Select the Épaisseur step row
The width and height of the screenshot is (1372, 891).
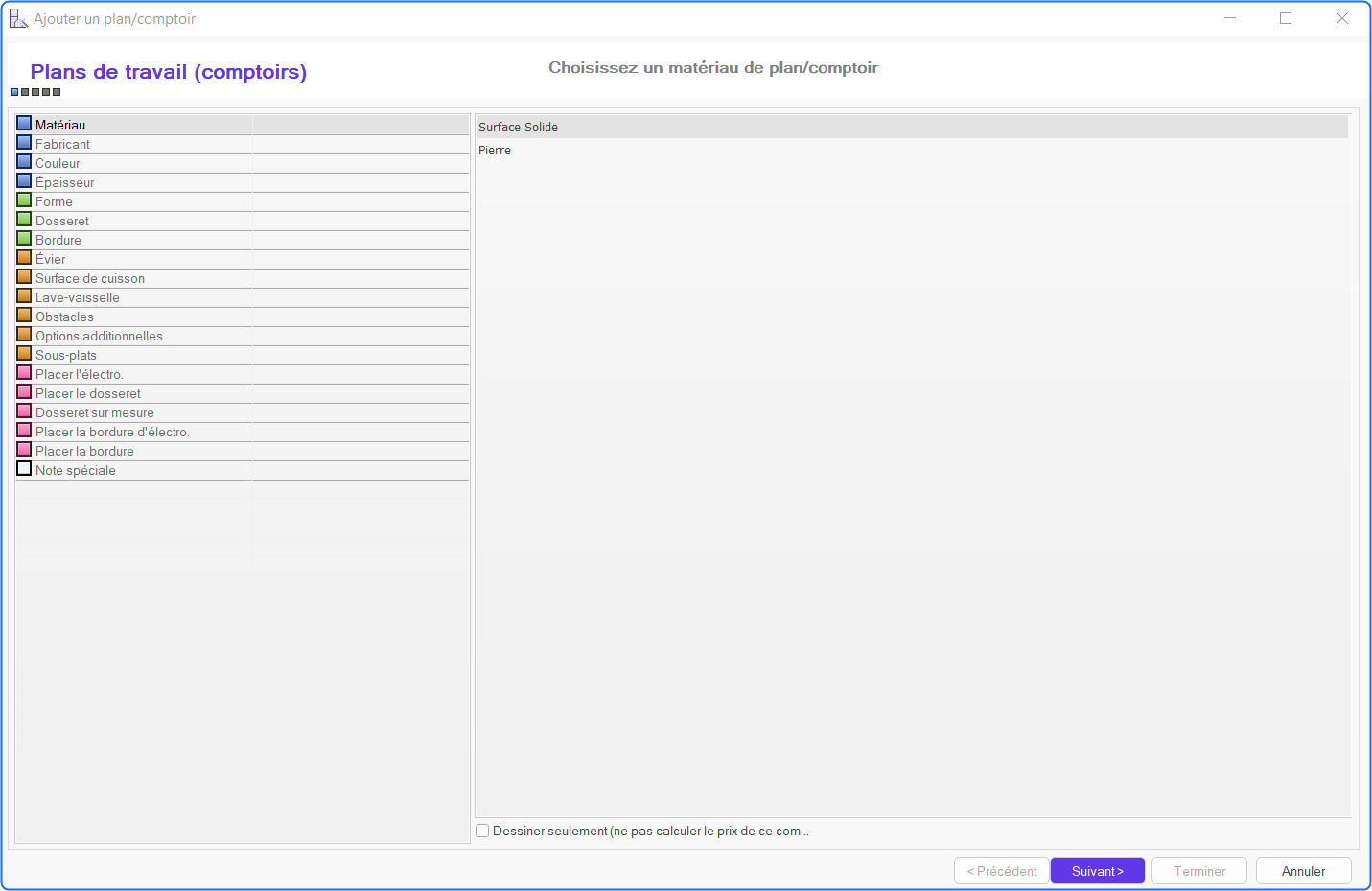tap(243, 182)
